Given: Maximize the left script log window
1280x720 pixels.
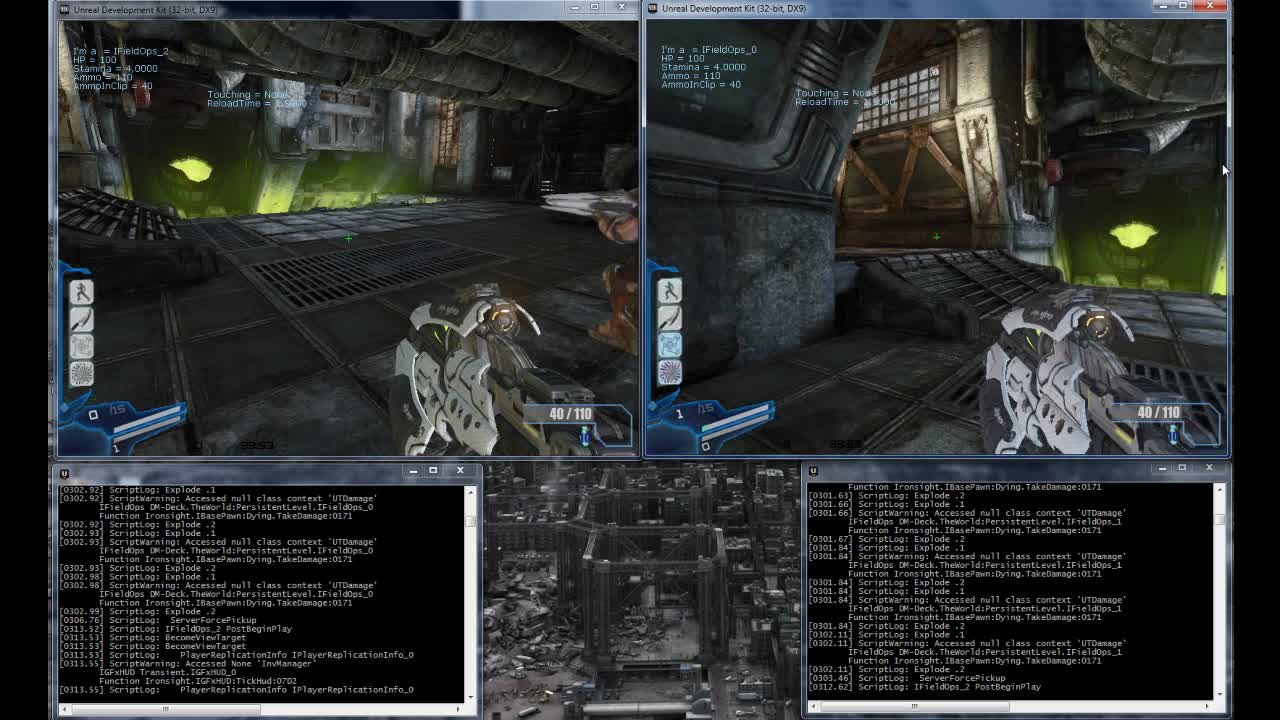Looking at the screenshot, I should click(x=433, y=470).
